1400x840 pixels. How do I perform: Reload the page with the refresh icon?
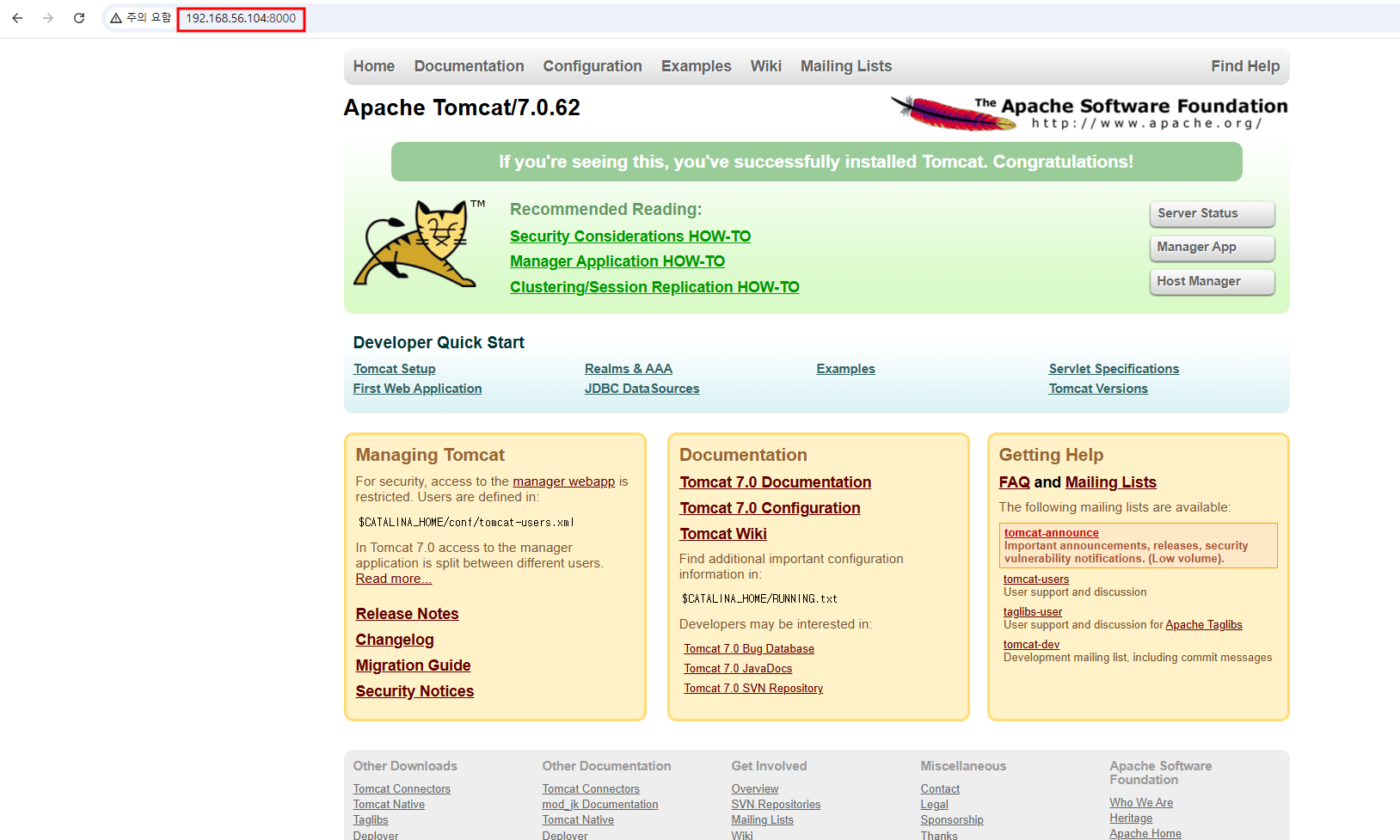[x=79, y=18]
